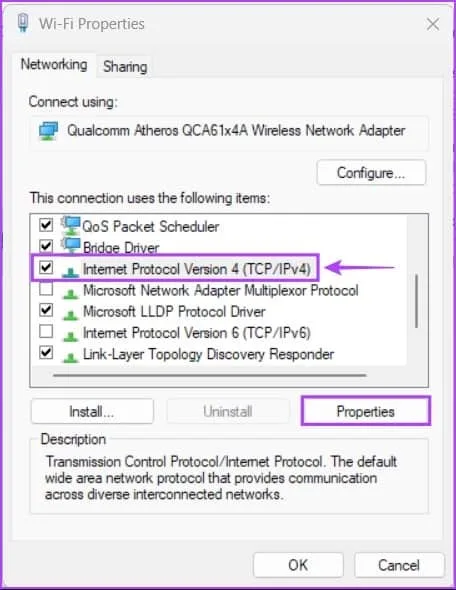Click the Bridge Driver network icon
The image size is (456, 590).
click(x=71, y=246)
